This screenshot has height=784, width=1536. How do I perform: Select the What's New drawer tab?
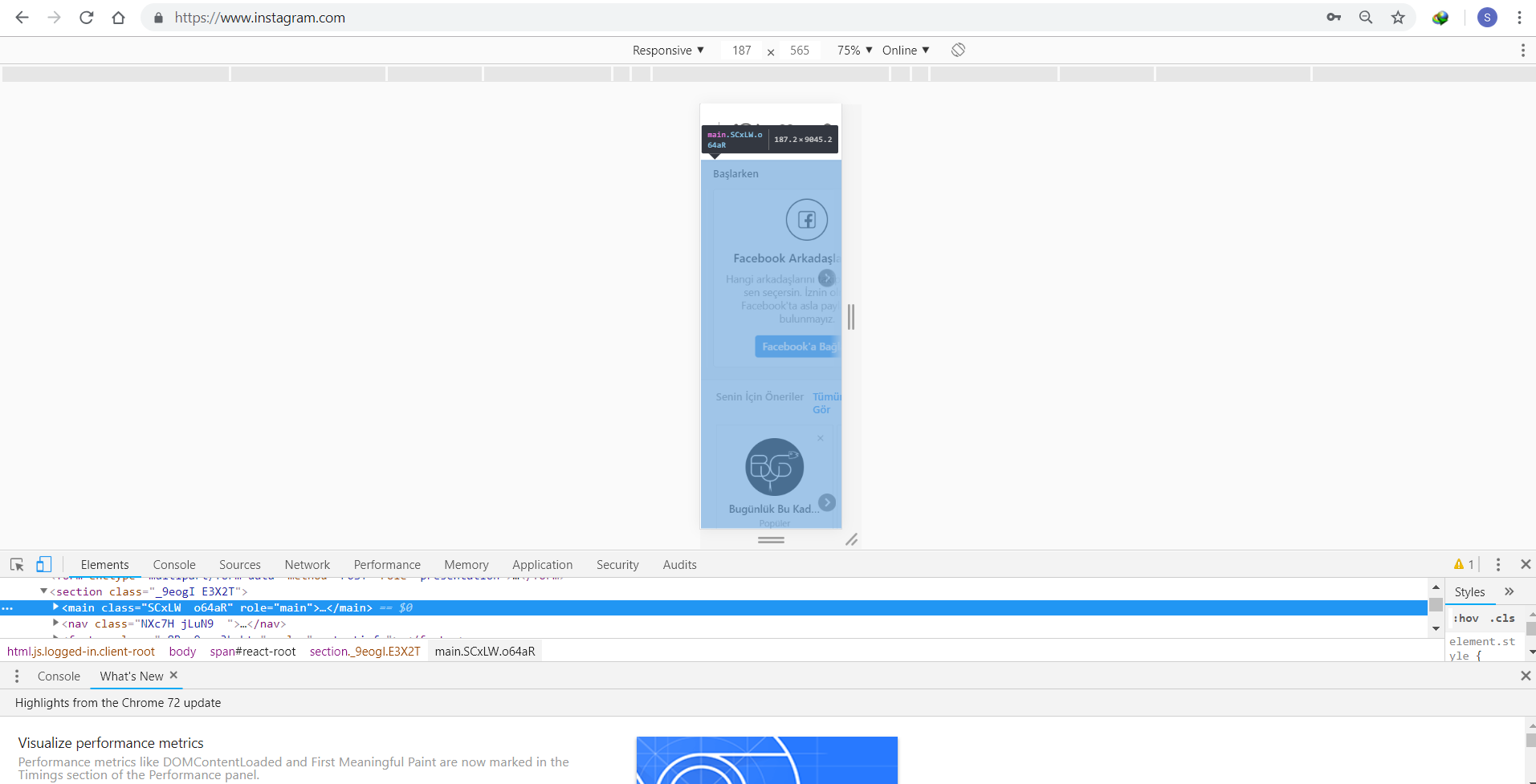click(132, 676)
